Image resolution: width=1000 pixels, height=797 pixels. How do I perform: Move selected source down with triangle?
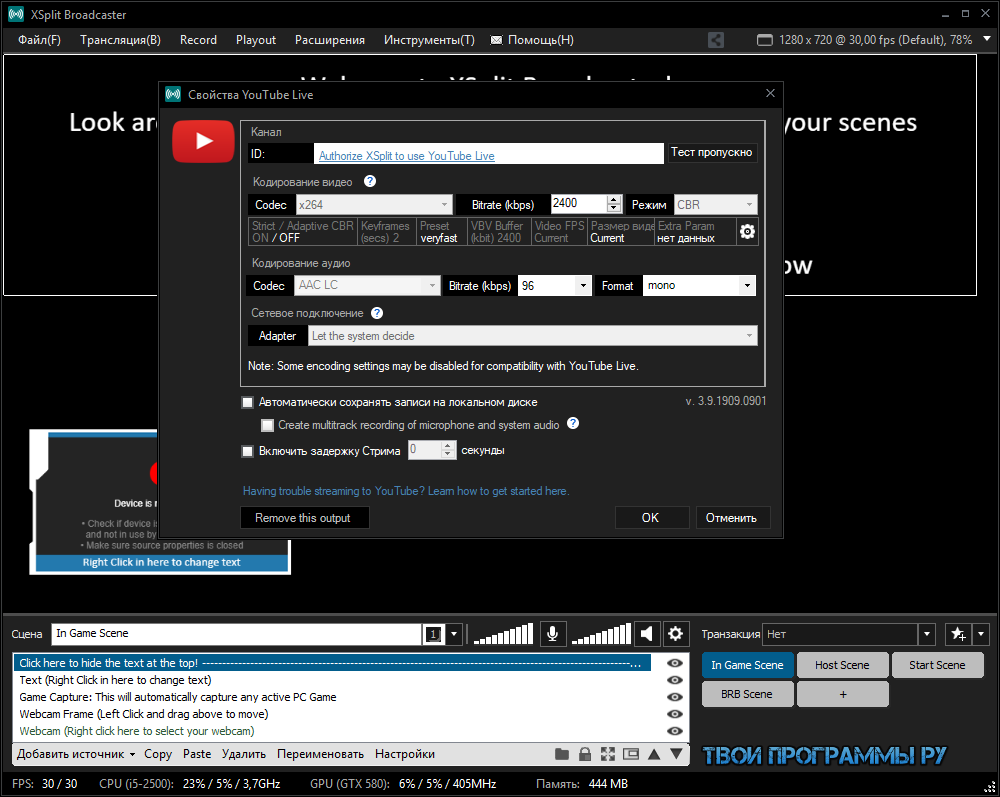677,754
